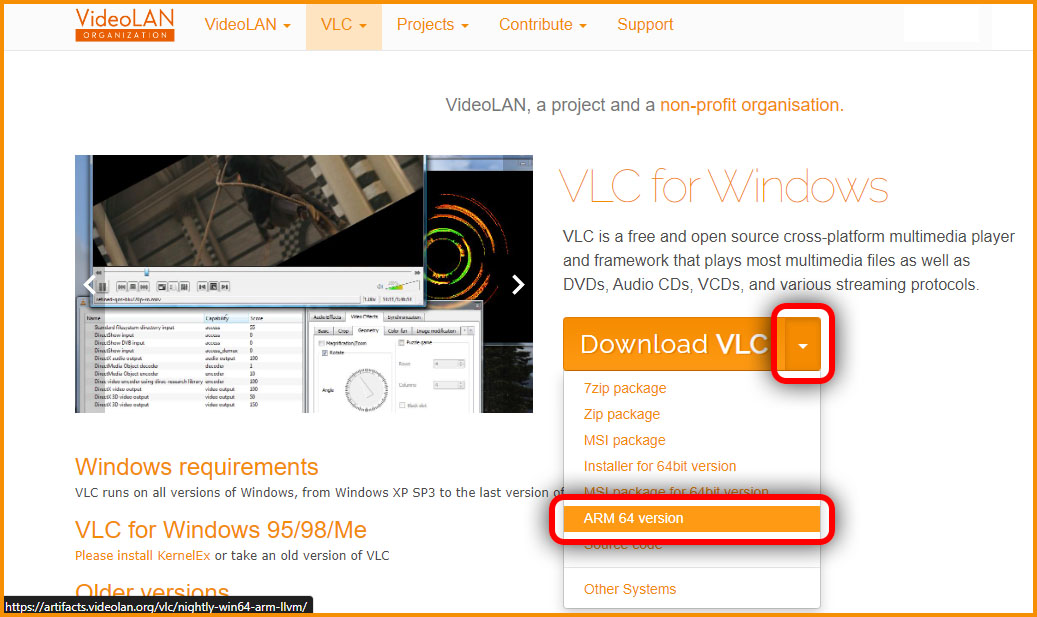The height and width of the screenshot is (617, 1037).
Task: Select the 7zip package option
Action: (624, 388)
